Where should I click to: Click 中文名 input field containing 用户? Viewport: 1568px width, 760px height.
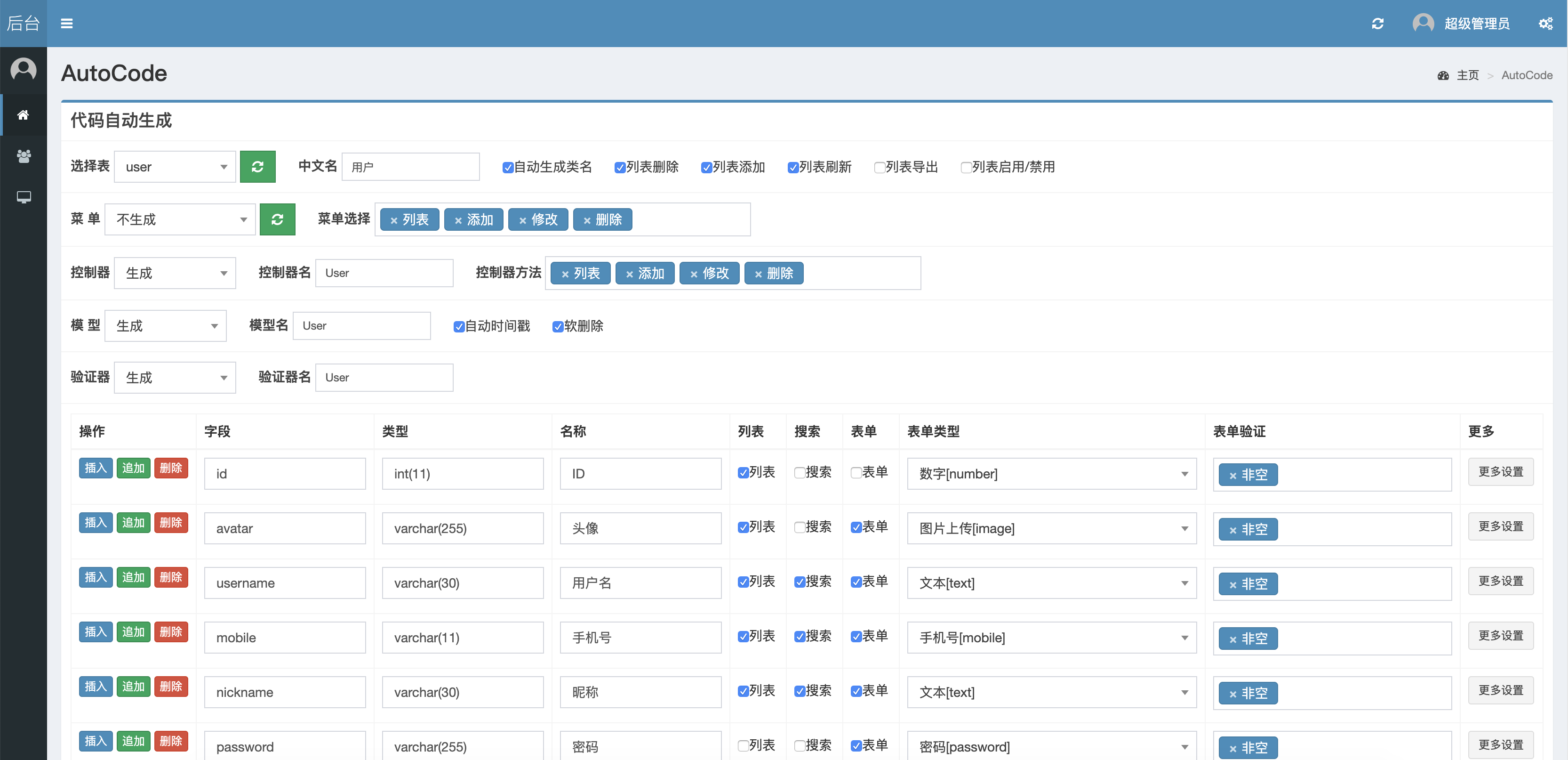coord(411,167)
